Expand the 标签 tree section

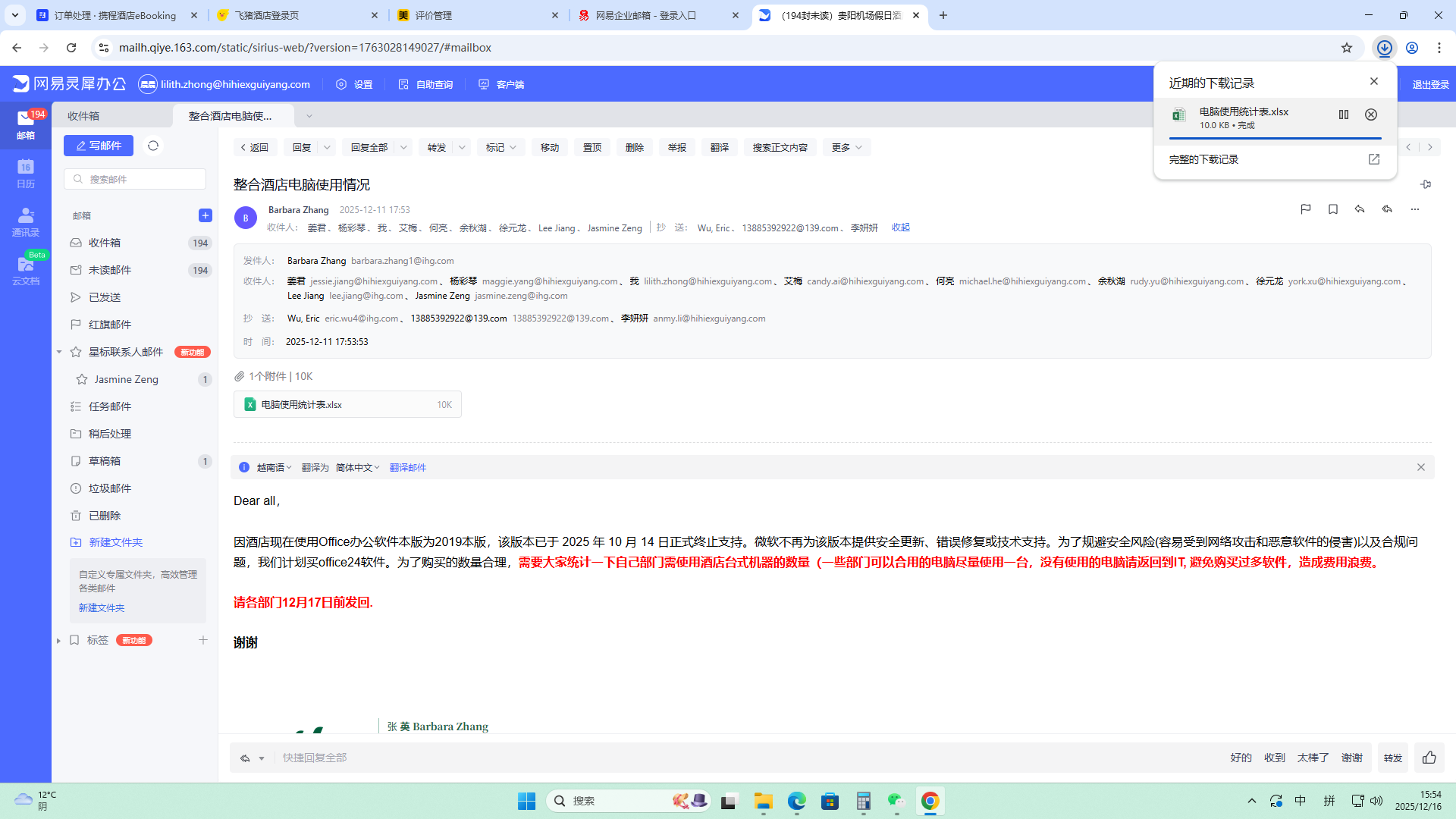click(58, 641)
